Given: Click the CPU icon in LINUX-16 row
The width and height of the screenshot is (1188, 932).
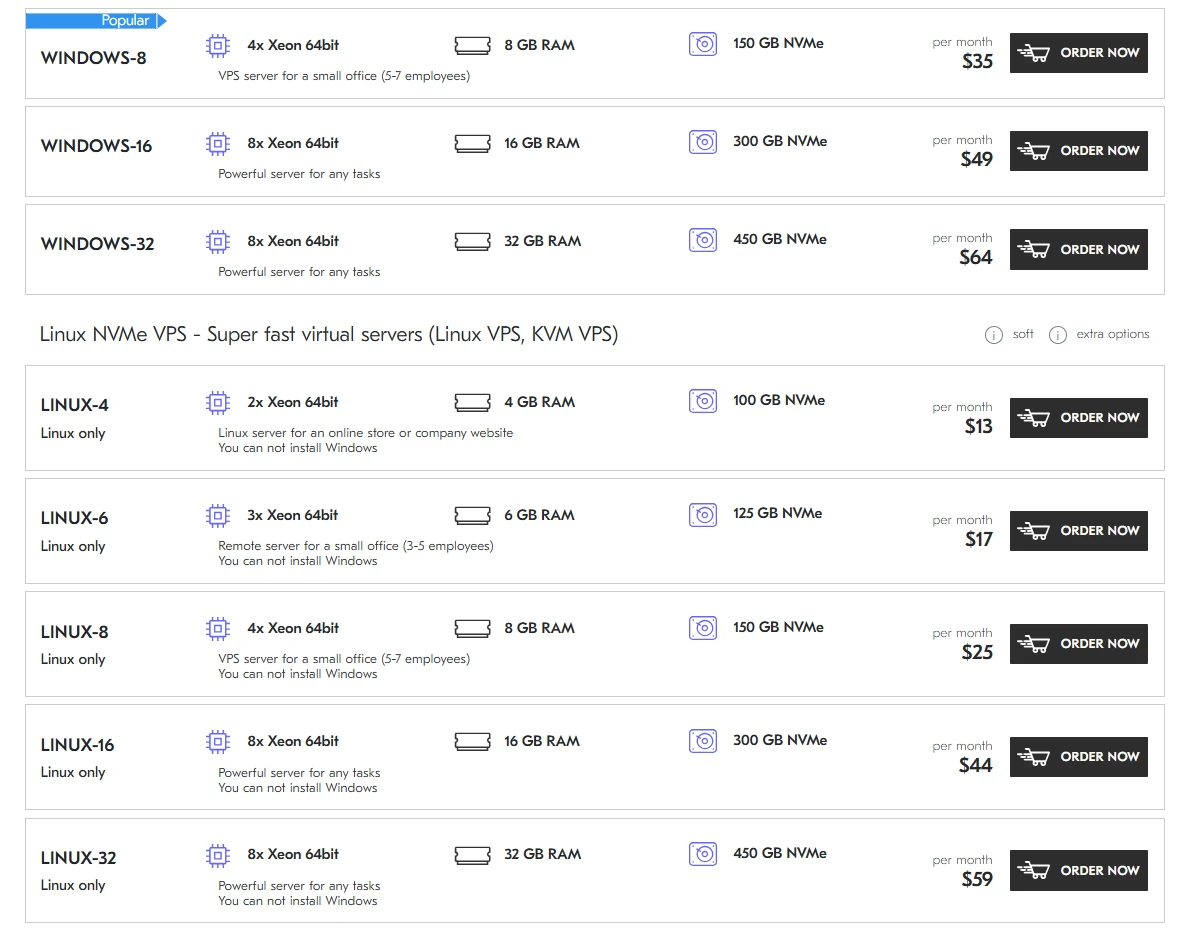Looking at the screenshot, I should [217, 741].
